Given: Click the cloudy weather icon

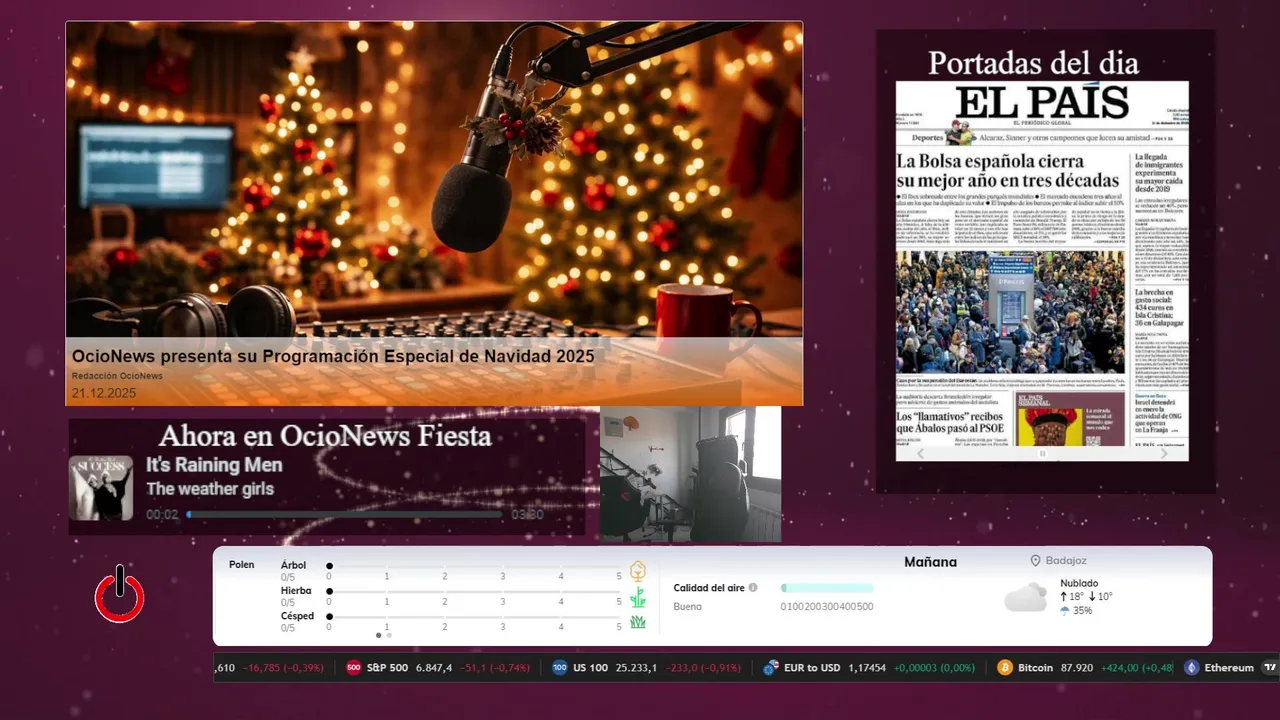Looking at the screenshot, I should (1025, 598).
